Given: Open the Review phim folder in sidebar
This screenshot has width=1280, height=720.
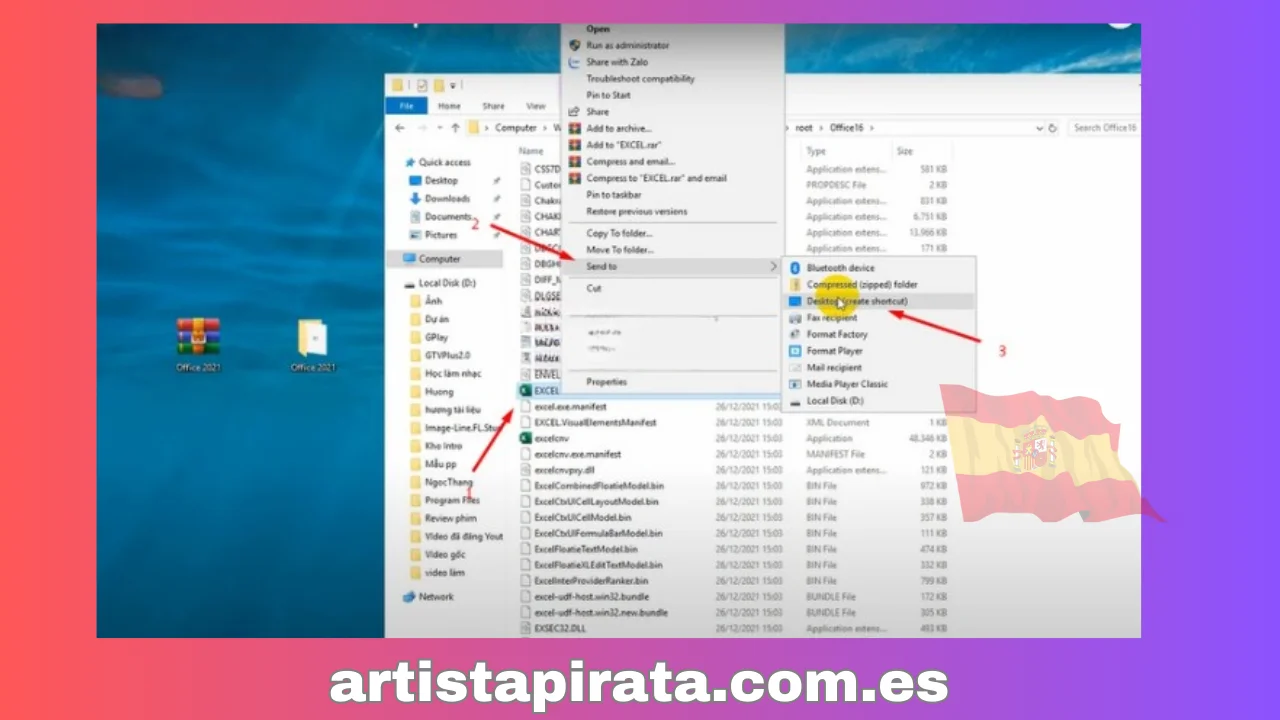Looking at the screenshot, I should click(x=450, y=518).
